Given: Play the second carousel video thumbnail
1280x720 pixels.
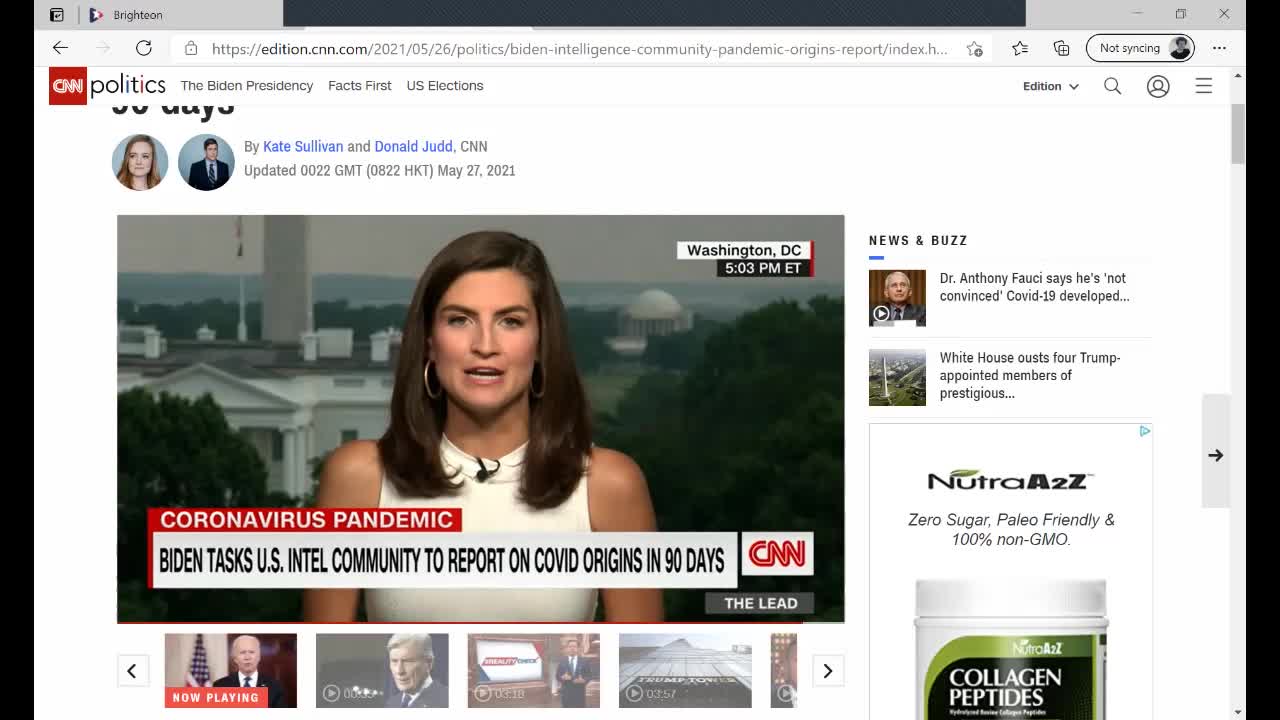Looking at the screenshot, I should [x=382, y=670].
